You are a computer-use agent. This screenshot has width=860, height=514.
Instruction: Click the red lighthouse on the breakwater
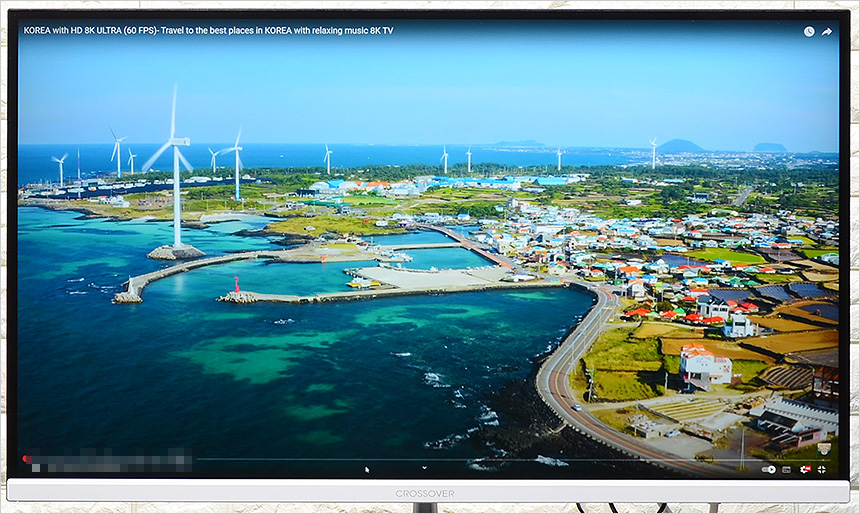[x=236, y=284]
